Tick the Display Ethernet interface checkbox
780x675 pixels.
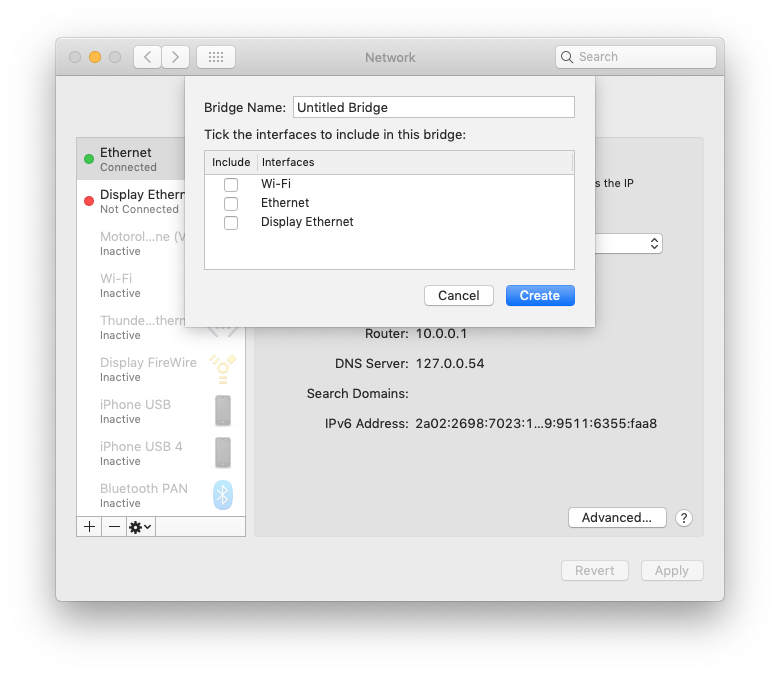(x=231, y=222)
